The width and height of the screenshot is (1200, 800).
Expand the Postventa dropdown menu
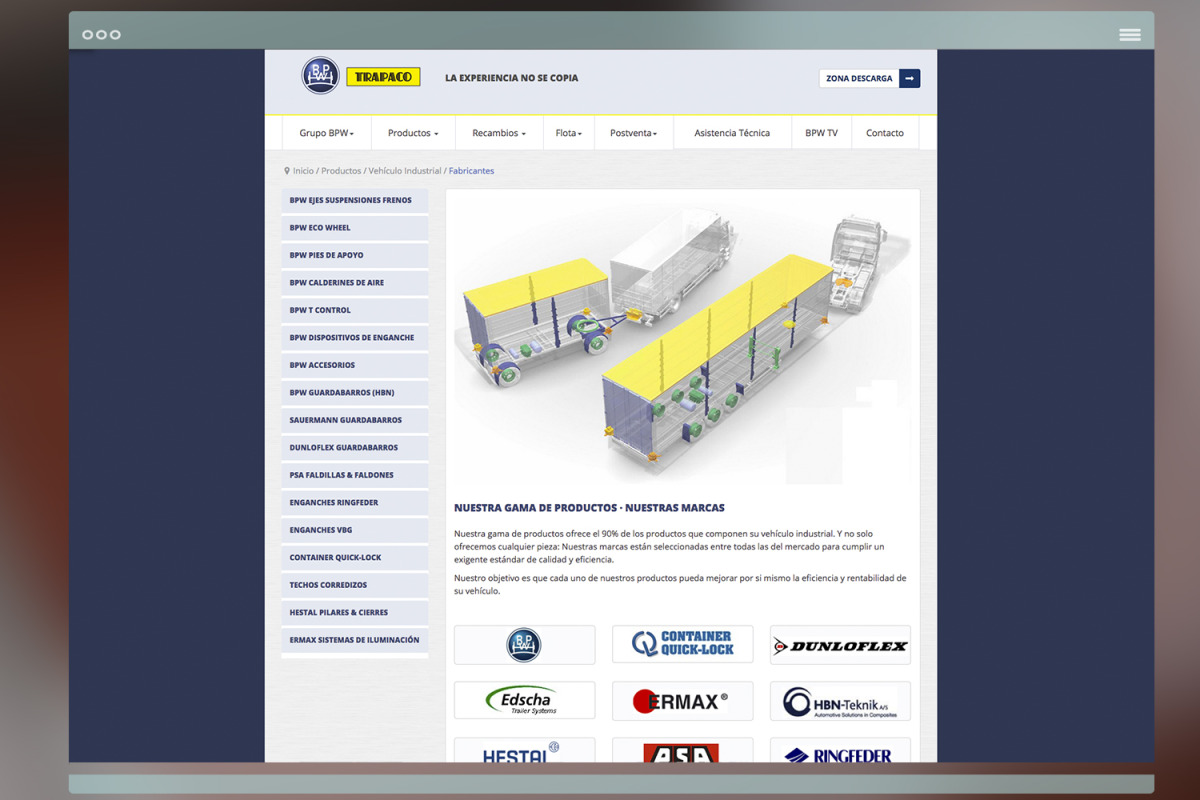pyautogui.click(x=634, y=133)
